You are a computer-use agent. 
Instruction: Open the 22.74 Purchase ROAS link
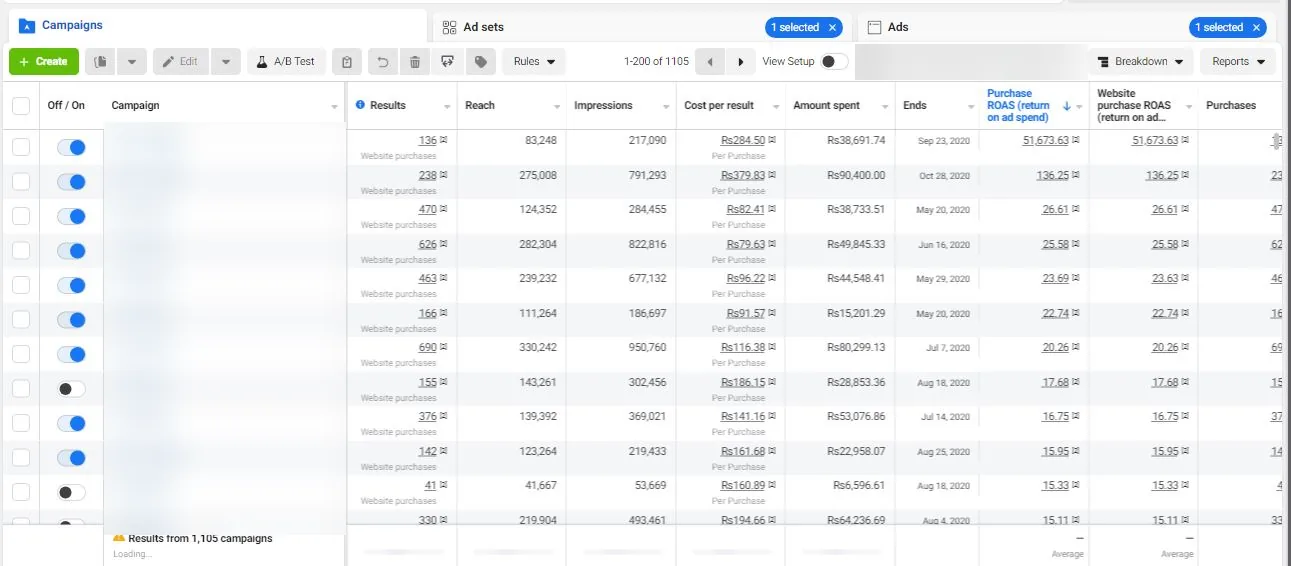point(1056,313)
